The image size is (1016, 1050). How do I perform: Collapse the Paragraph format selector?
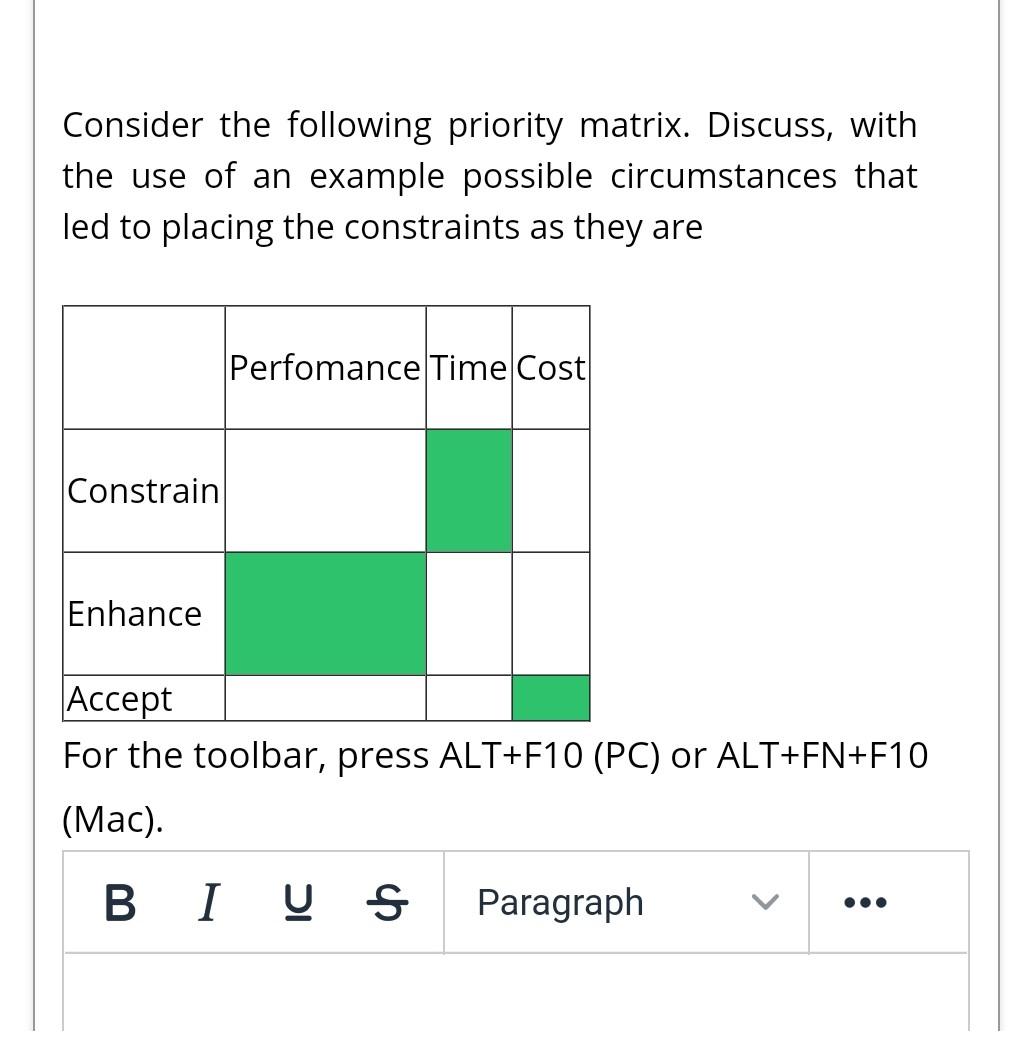tap(764, 902)
